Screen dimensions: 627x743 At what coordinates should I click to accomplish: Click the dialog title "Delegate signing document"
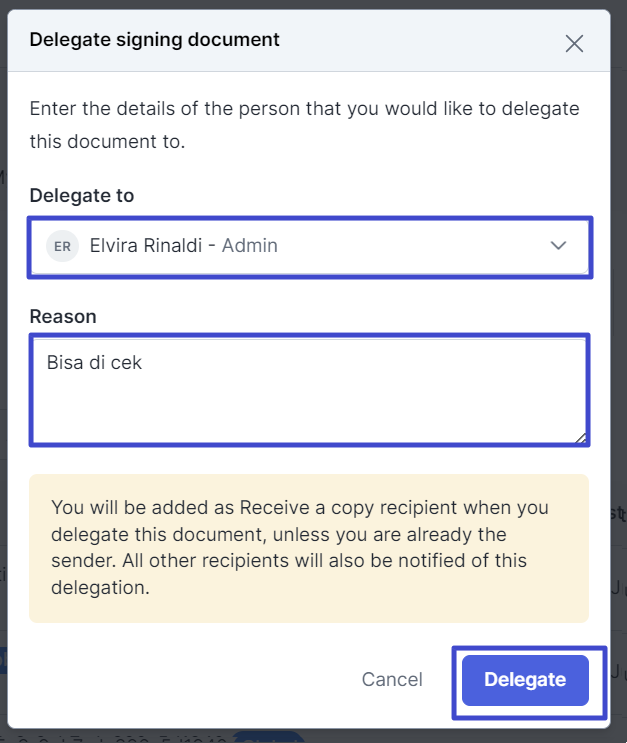coord(154,40)
